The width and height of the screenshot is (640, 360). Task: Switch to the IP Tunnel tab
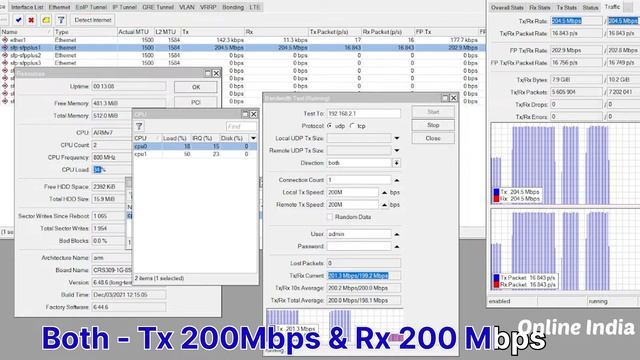pos(124,7)
